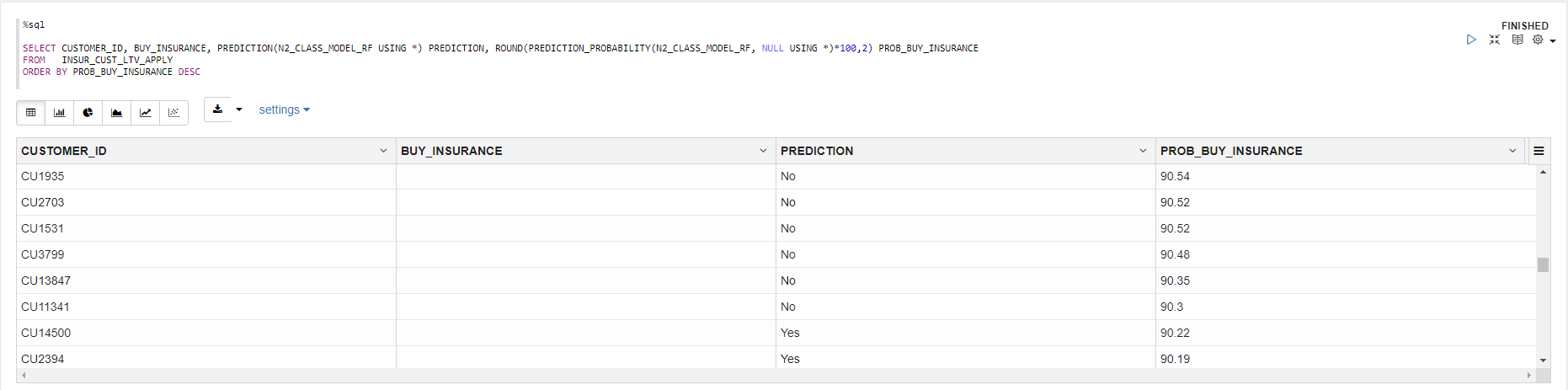Switch to bar chart view
This screenshot has height=390, width=1568.
click(x=60, y=112)
